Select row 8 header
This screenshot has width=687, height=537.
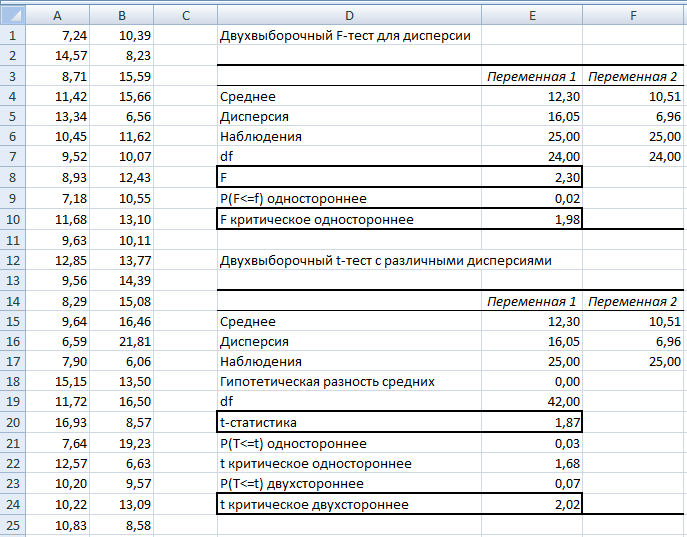pos(13,177)
